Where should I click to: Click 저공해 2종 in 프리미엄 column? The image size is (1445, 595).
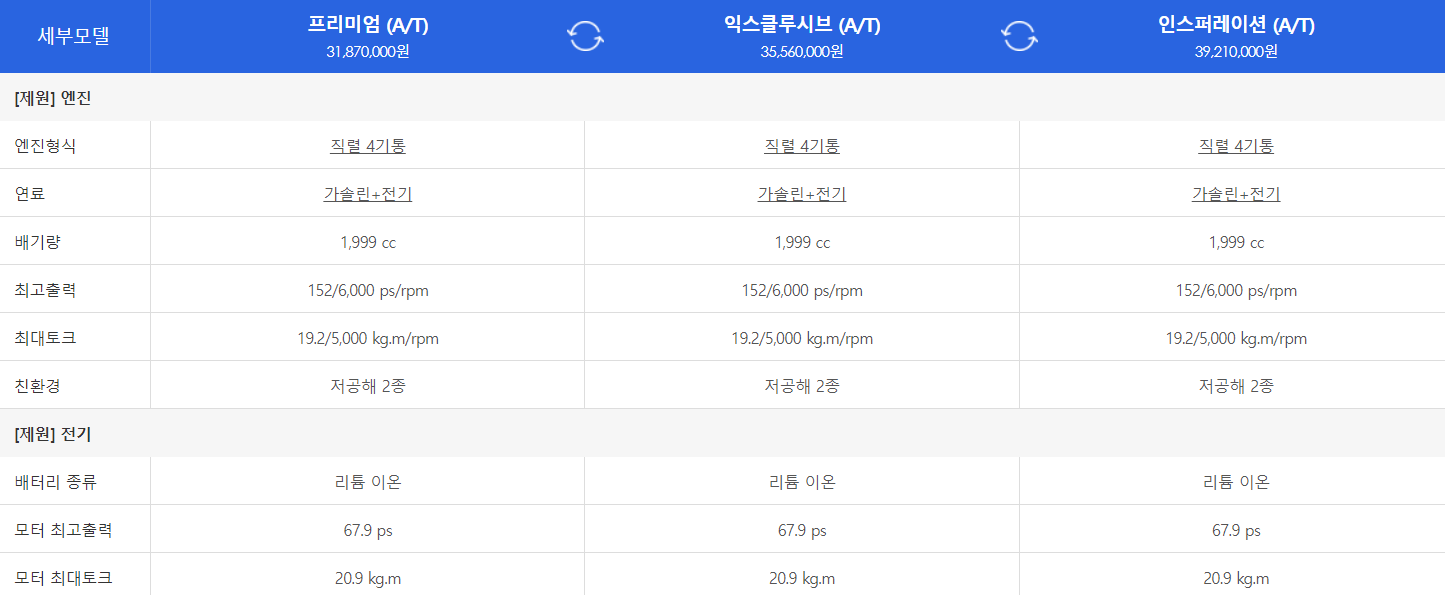click(368, 386)
